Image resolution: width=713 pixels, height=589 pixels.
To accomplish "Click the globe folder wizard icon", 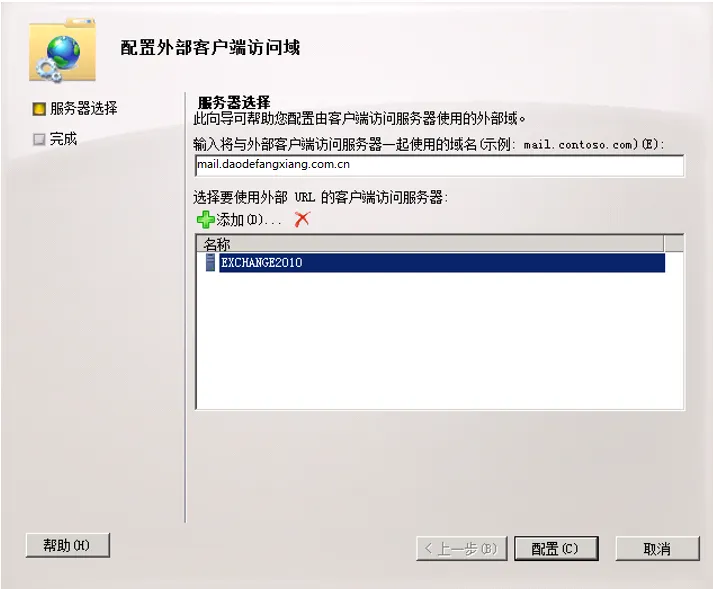I will click(63, 50).
